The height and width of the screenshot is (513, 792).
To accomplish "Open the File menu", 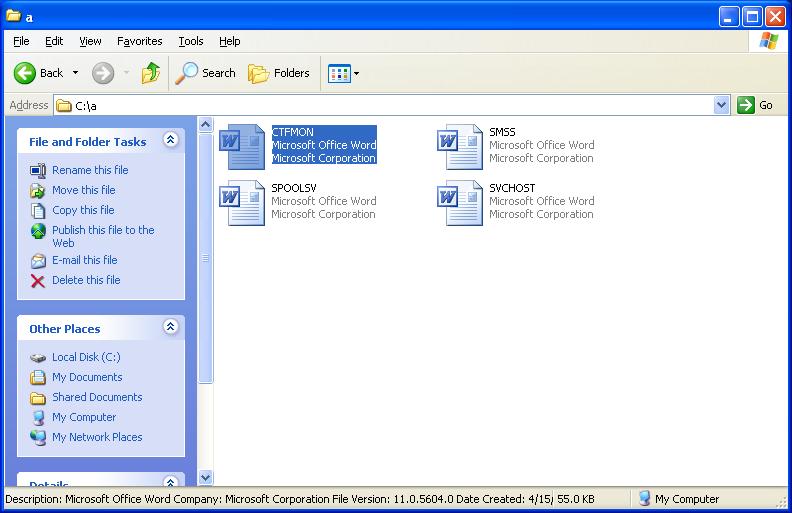I will [x=21, y=41].
